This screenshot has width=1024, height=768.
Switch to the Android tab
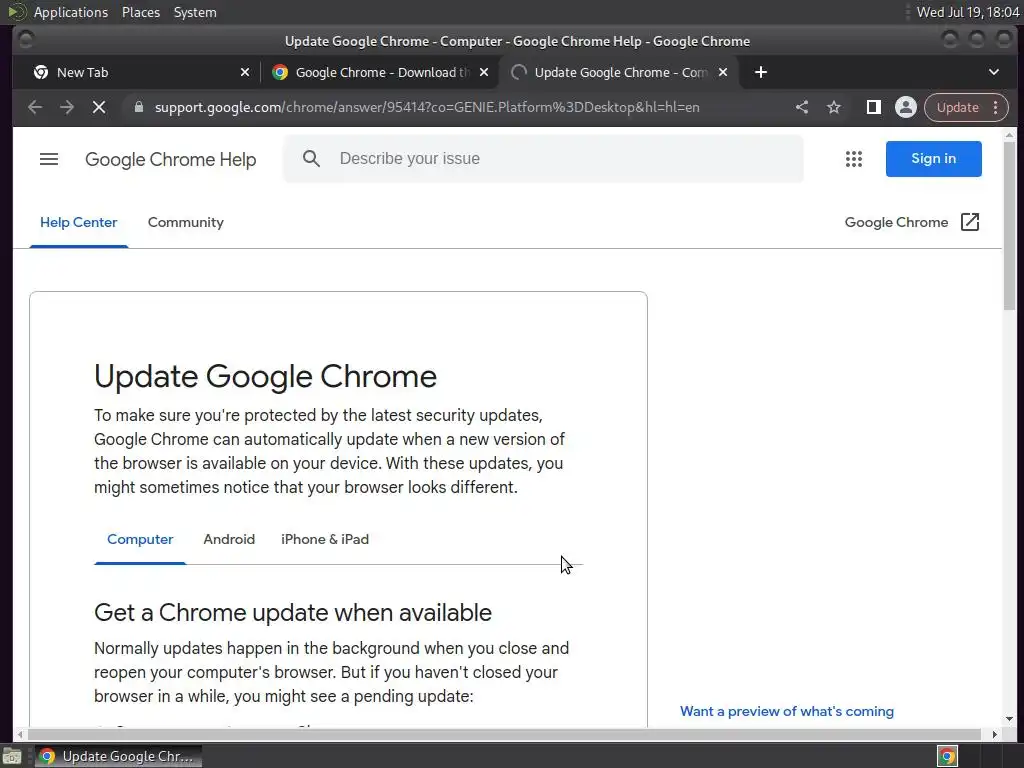(229, 539)
